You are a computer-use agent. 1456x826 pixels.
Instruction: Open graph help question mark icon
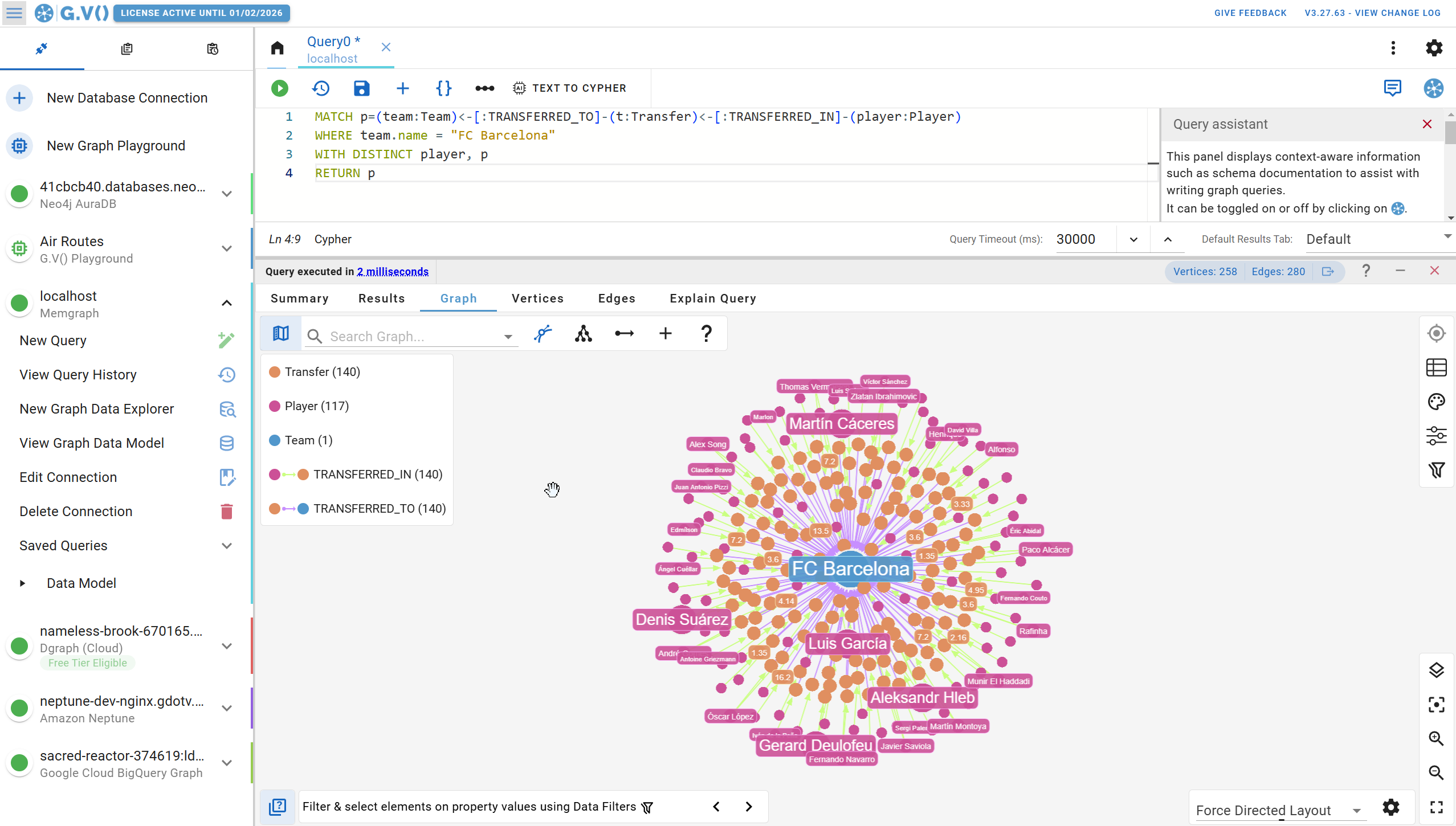[x=707, y=334]
